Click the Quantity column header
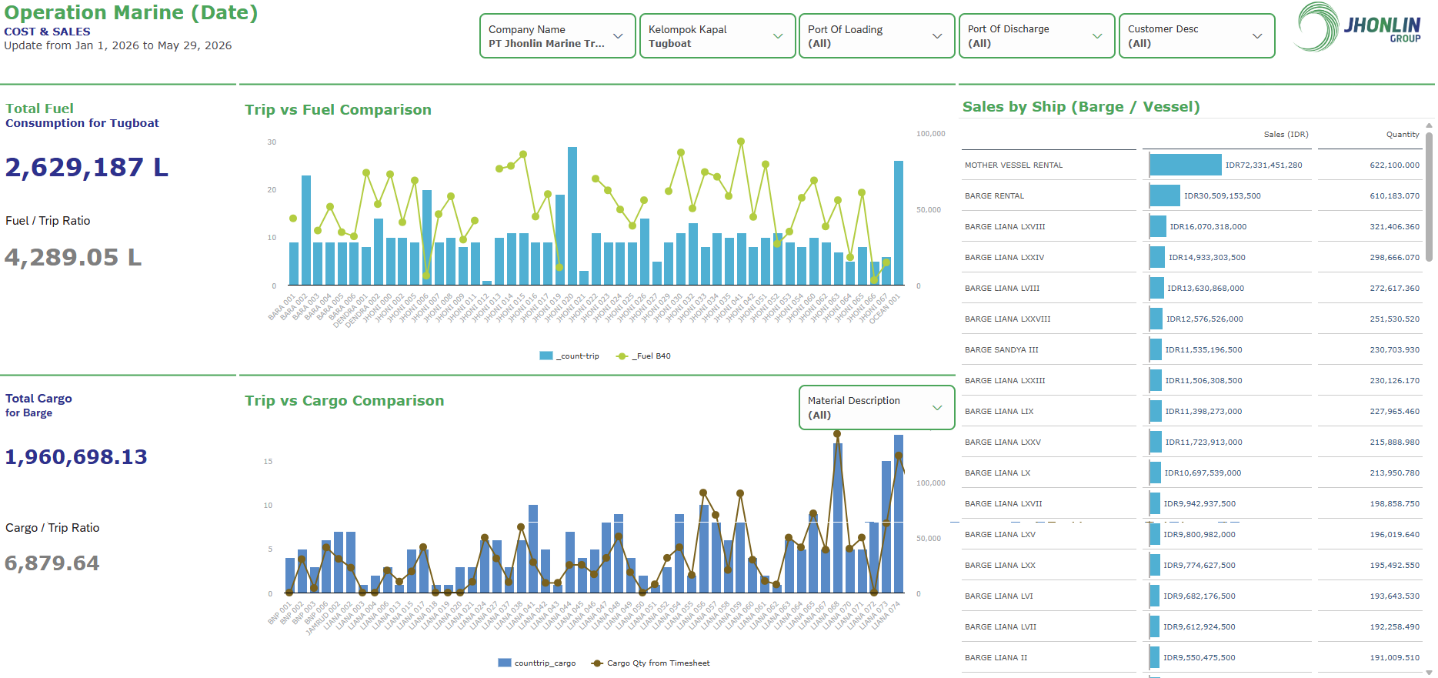The width and height of the screenshot is (1438, 678). point(1402,134)
